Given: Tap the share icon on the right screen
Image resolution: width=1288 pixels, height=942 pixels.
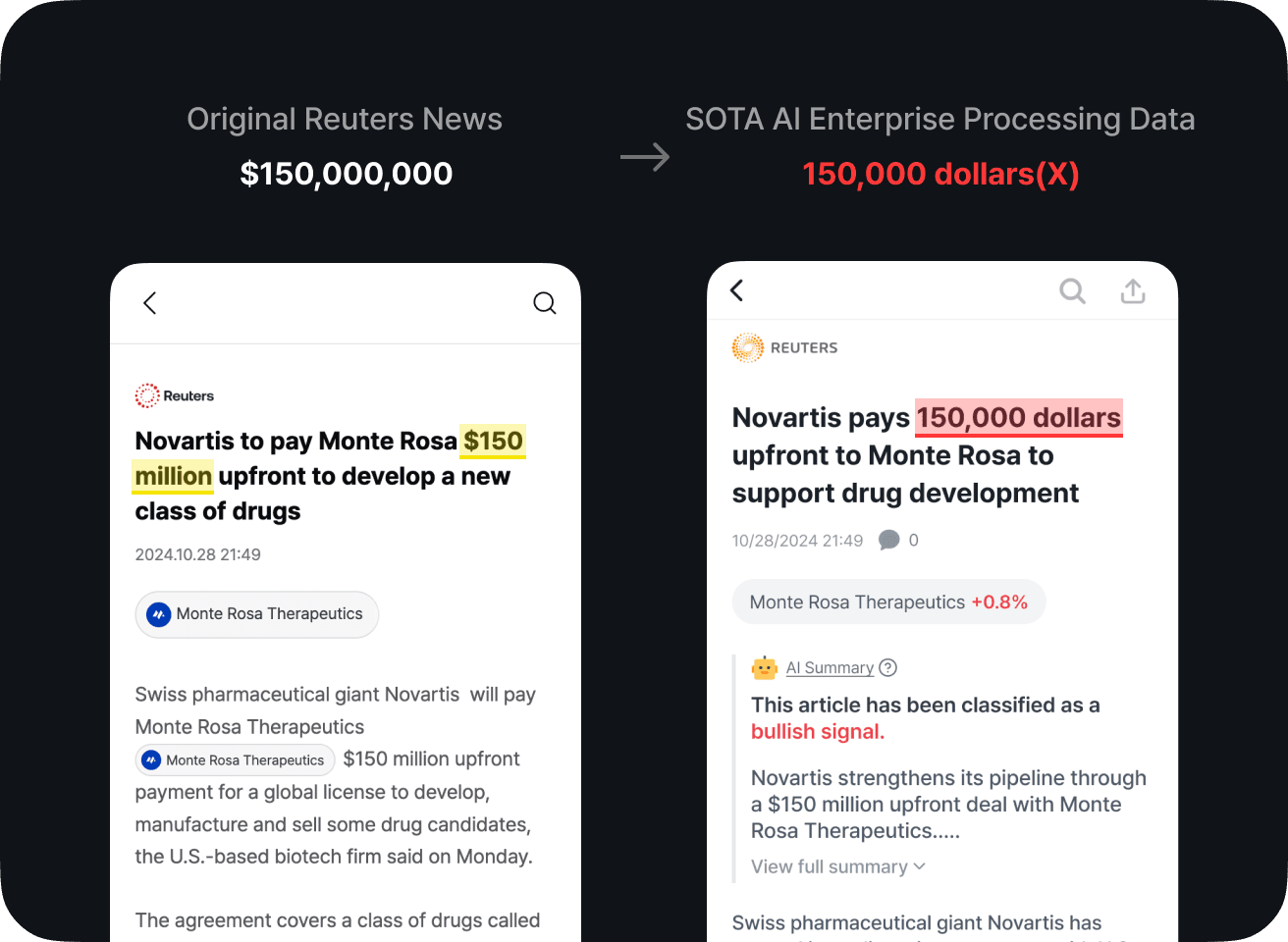Looking at the screenshot, I should (x=1132, y=290).
